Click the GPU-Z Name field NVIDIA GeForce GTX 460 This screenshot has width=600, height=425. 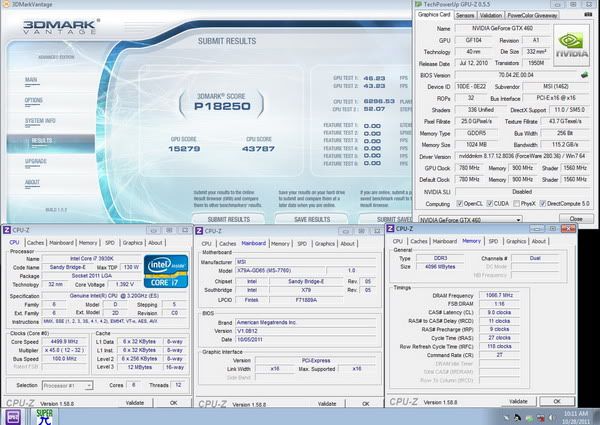click(x=502, y=28)
